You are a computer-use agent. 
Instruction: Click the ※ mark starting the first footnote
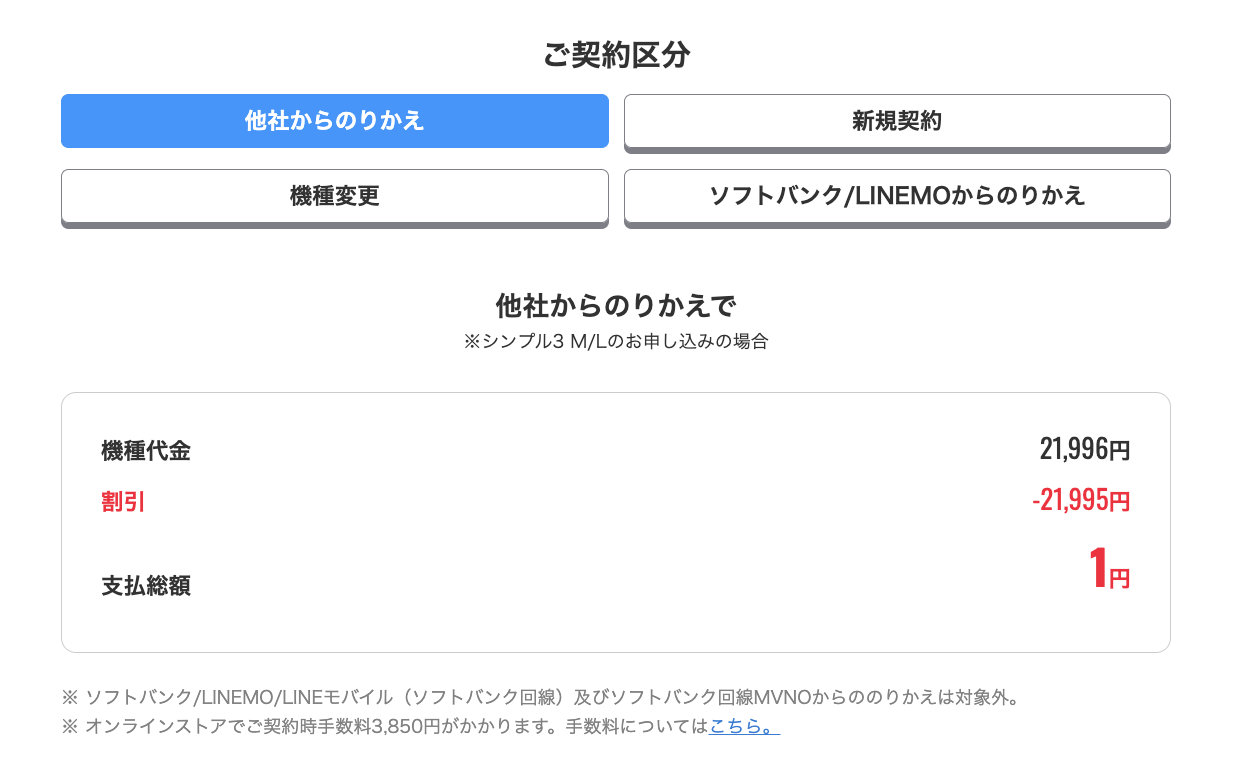point(69,697)
